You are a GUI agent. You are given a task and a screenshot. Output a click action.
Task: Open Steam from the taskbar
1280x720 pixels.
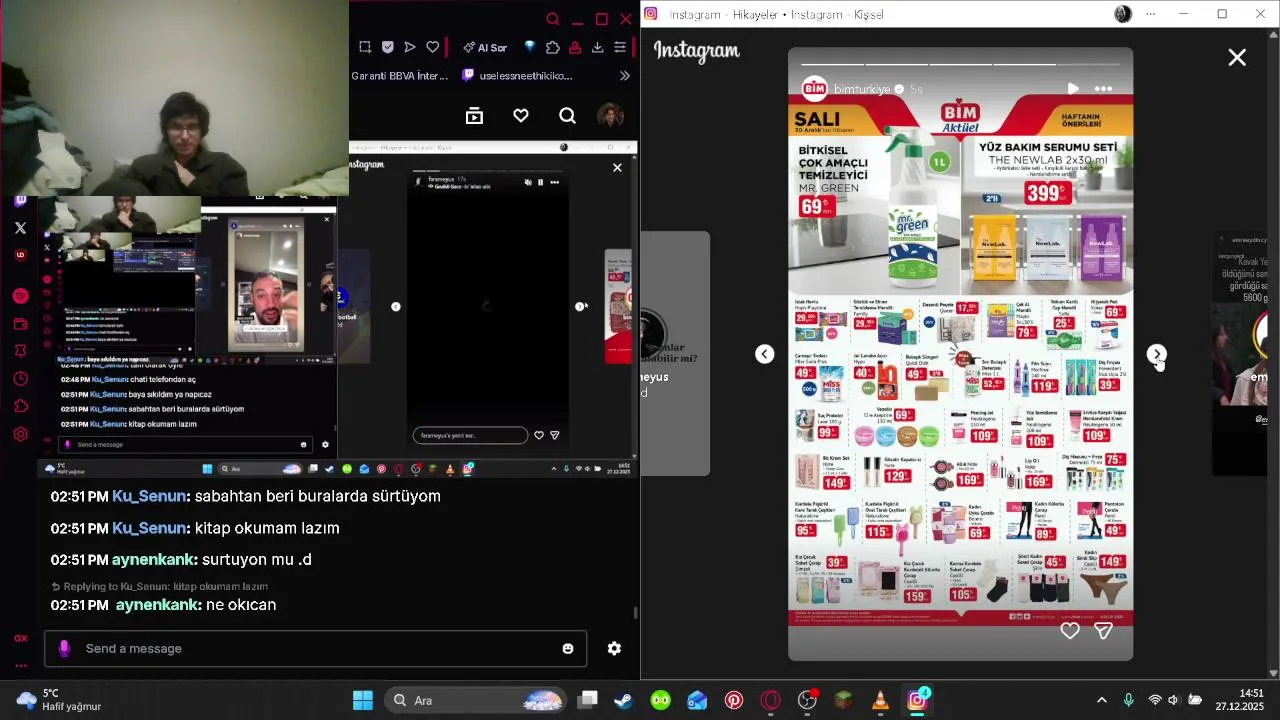623,700
